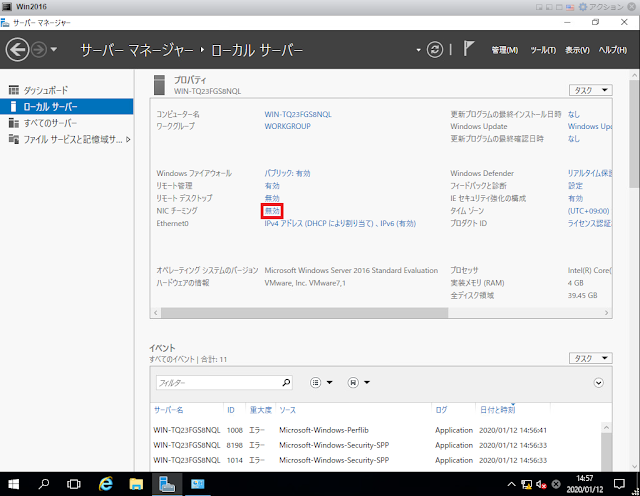This screenshot has height=496, width=640.
Task: Click フィードバックと診断 設定 link
Action: coord(575,186)
